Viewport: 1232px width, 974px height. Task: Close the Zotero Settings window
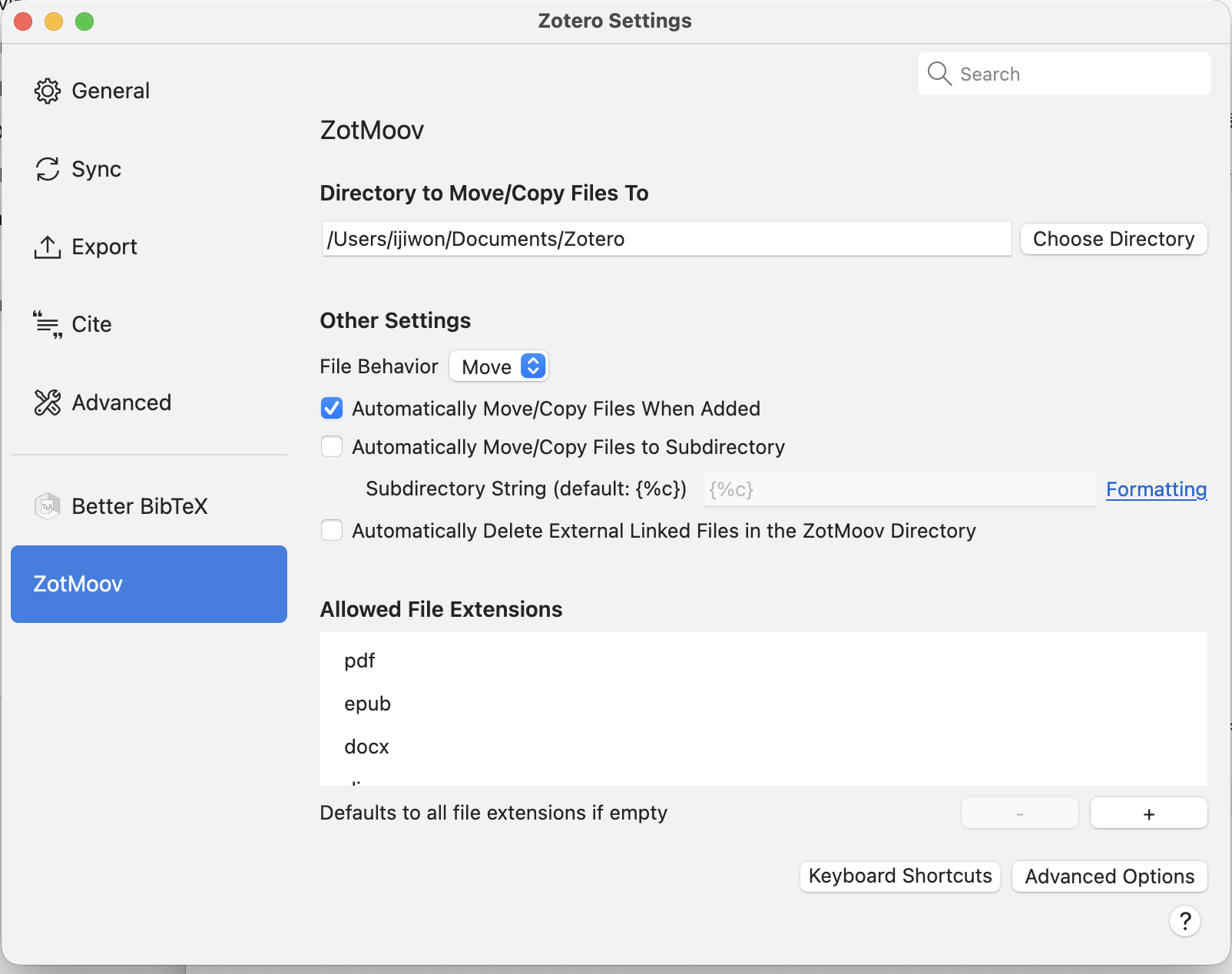point(23,22)
